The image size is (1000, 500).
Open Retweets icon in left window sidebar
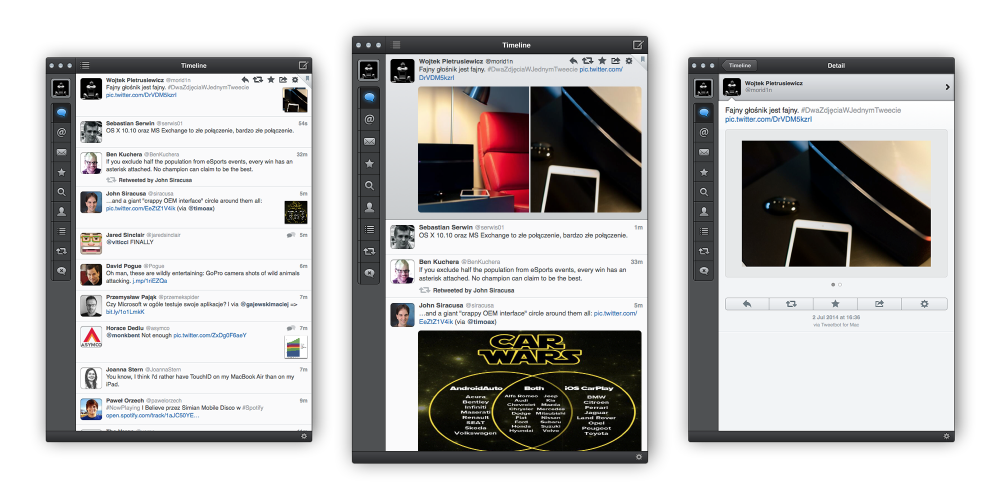(x=61, y=251)
